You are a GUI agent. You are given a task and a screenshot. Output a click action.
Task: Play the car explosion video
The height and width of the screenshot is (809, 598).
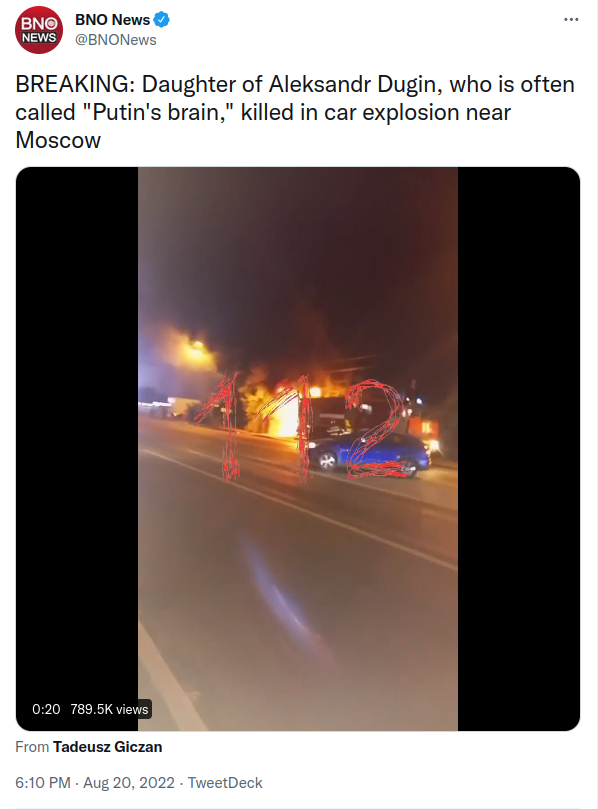tap(298, 448)
